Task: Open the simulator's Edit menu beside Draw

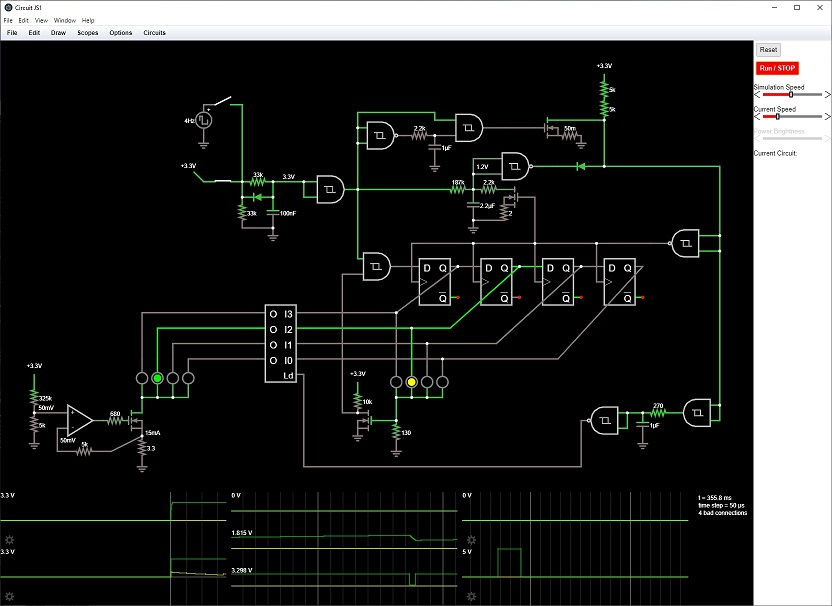Action: [x=34, y=32]
